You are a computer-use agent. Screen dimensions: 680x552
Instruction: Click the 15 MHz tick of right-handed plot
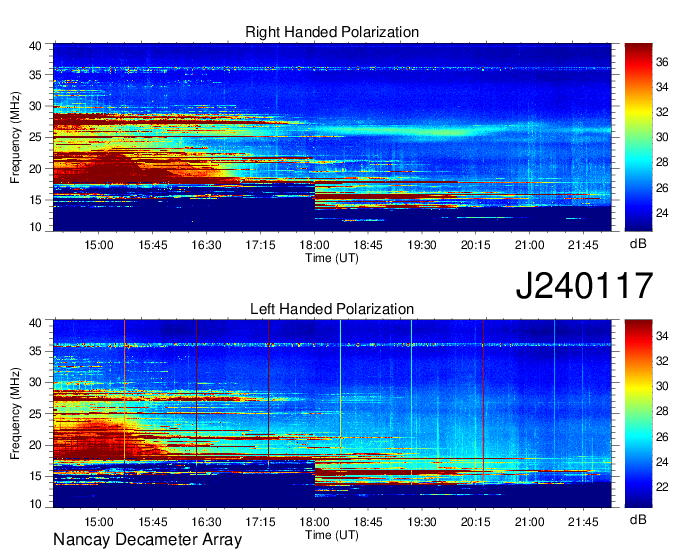tap(35, 200)
